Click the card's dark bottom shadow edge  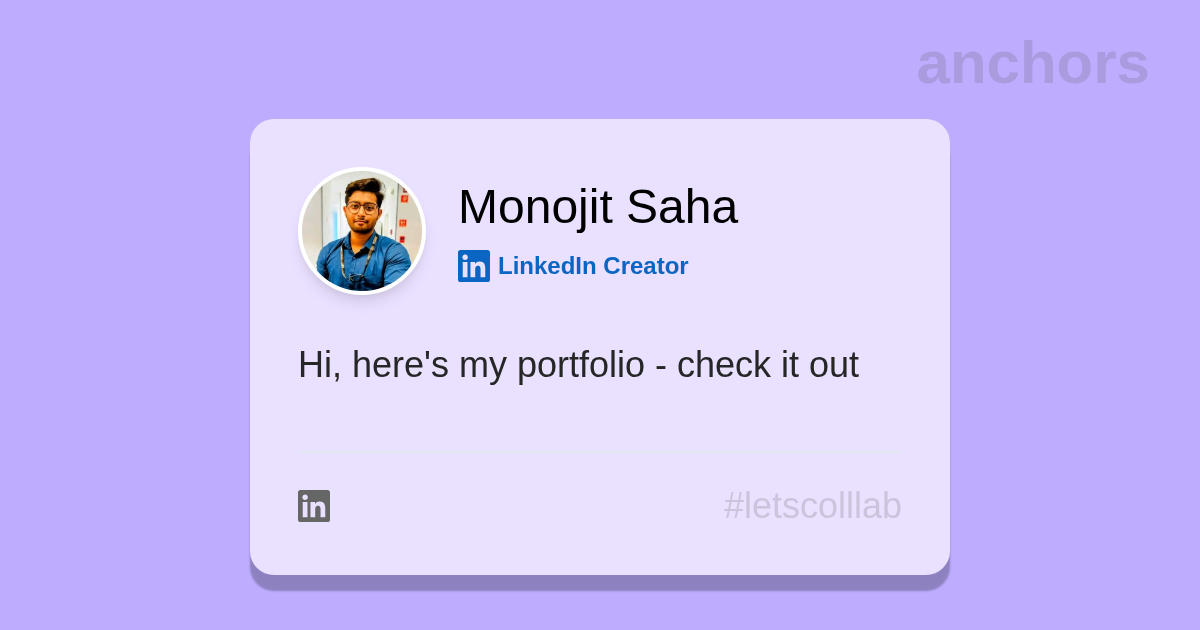point(600,582)
